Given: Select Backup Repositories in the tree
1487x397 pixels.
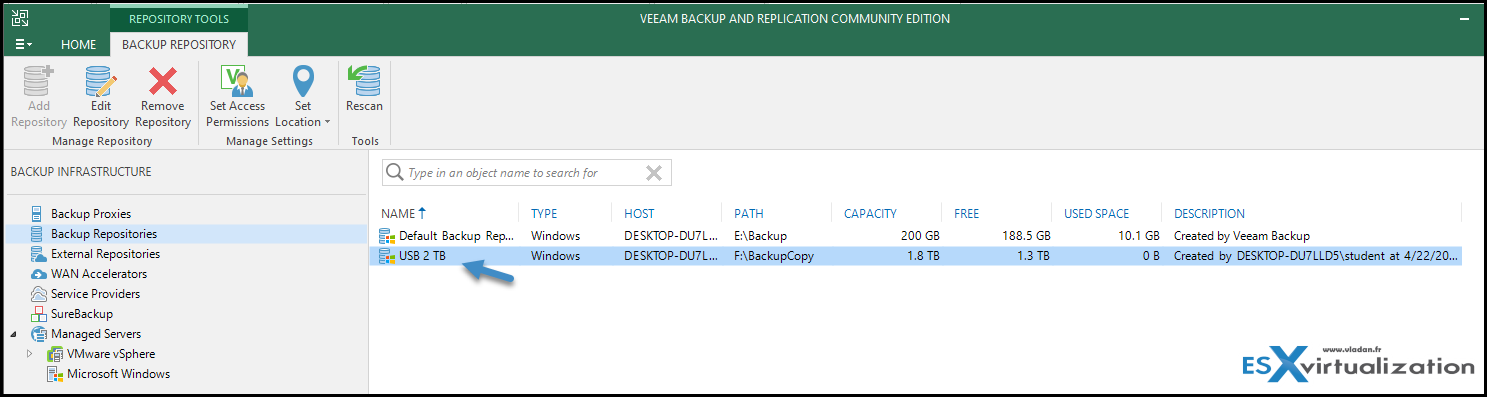Looking at the screenshot, I should coord(104,234).
